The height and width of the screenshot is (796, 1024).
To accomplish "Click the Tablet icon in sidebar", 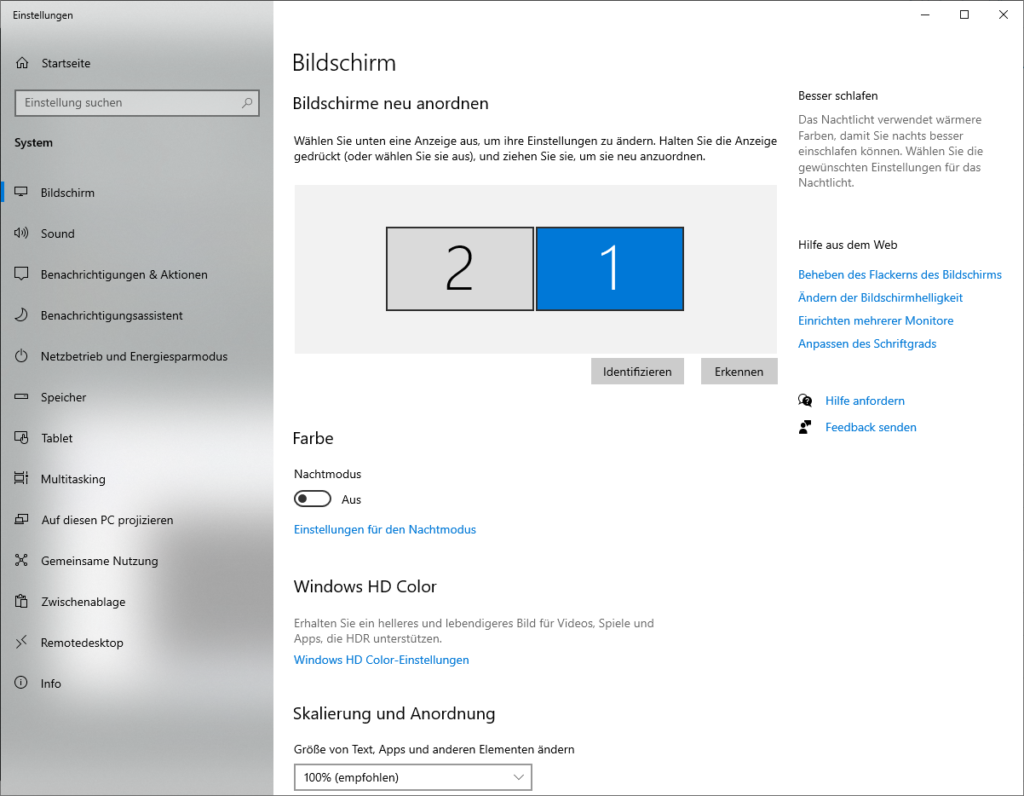I will tap(22, 438).
